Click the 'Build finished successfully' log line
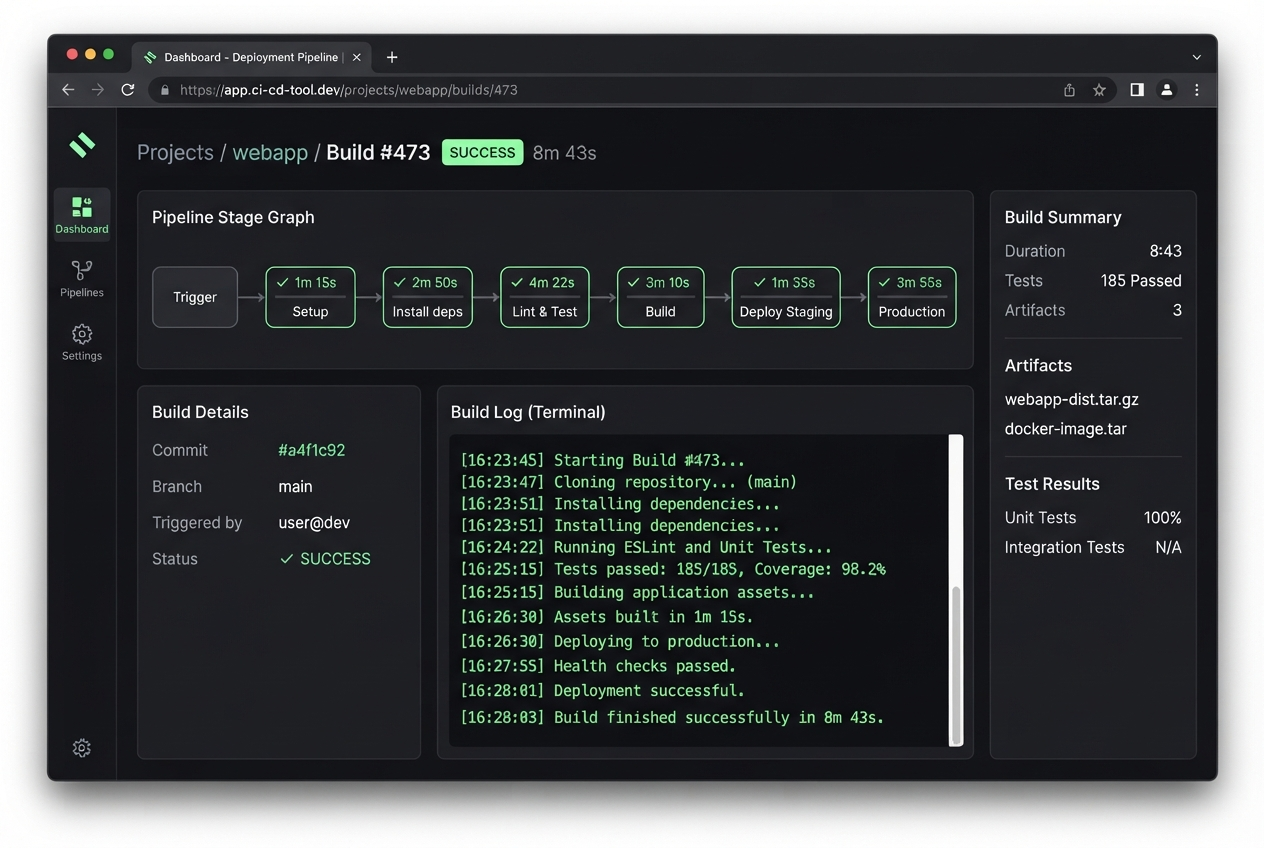Screen dimensions: 1264x848 coord(673,717)
